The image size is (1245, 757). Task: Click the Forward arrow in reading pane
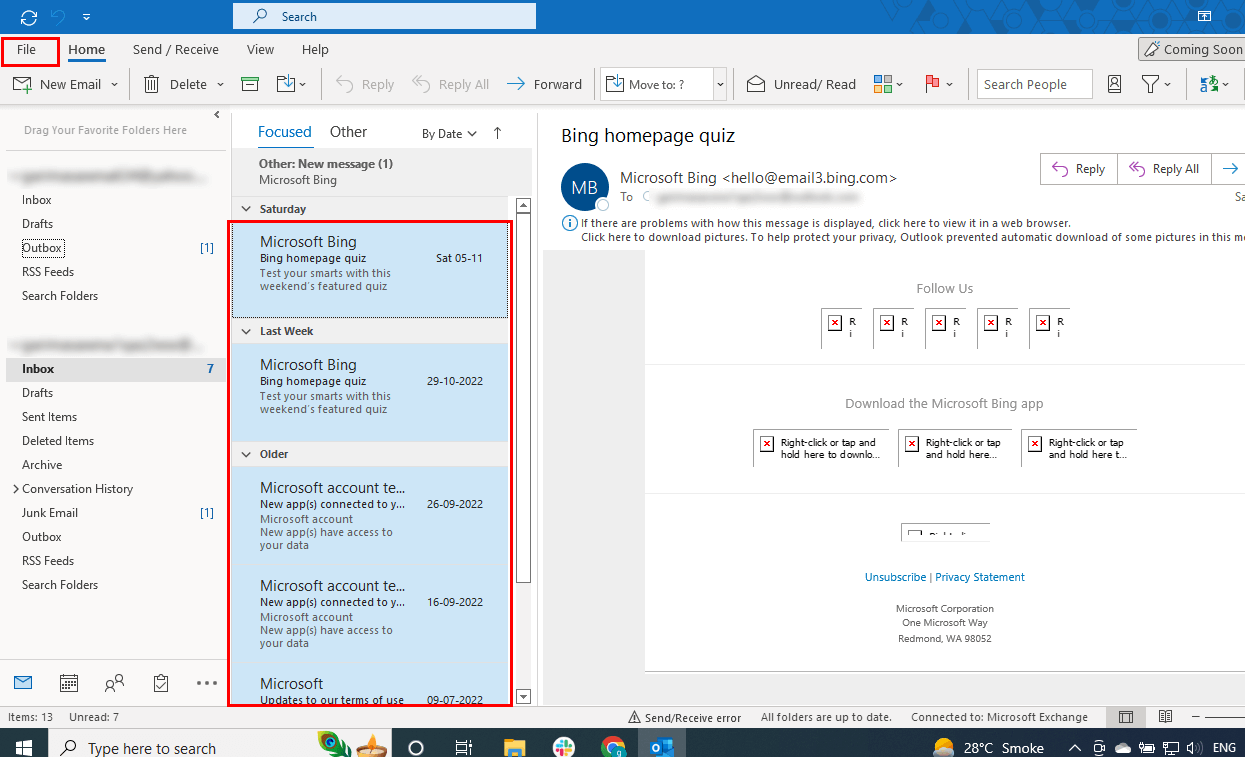coord(1231,169)
